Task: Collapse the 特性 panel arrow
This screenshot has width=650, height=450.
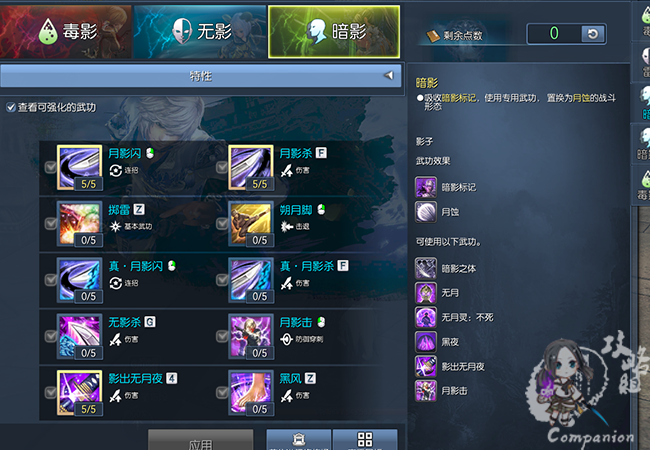Action: [x=388, y=75]
